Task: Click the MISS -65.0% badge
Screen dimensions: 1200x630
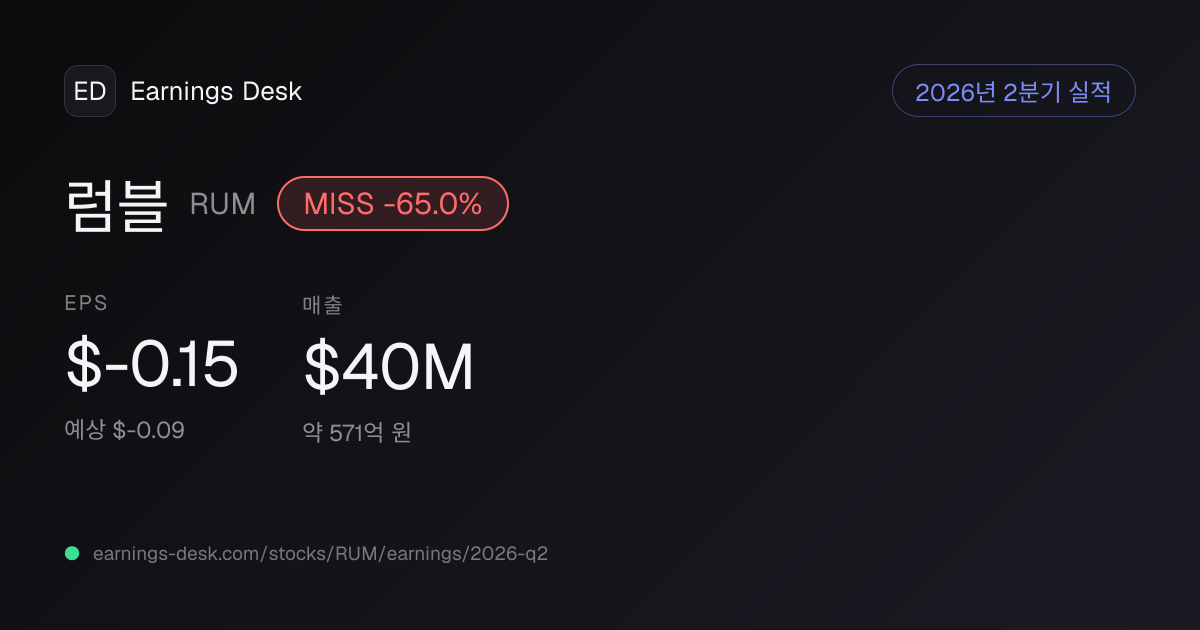Action: point(393,204)
